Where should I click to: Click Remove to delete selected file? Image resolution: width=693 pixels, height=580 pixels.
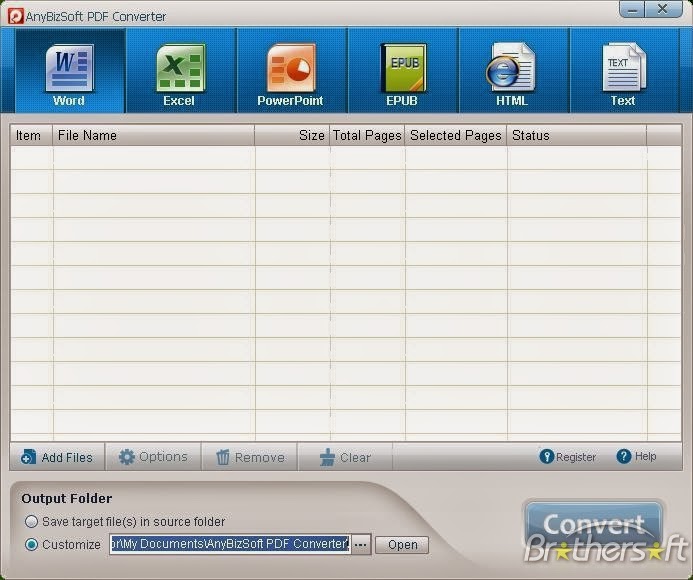pyautogui.click(x=250, y=457)
